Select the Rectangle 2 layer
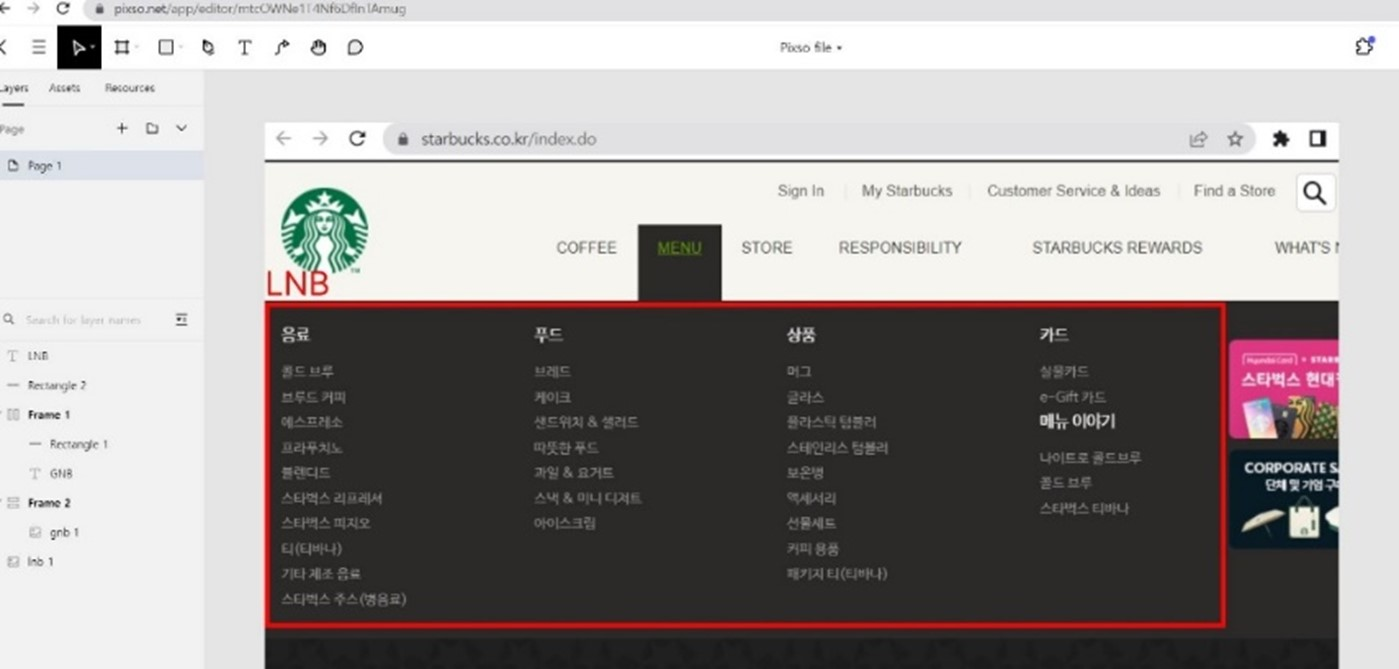 pyautogui.click(x=101, y=385)
